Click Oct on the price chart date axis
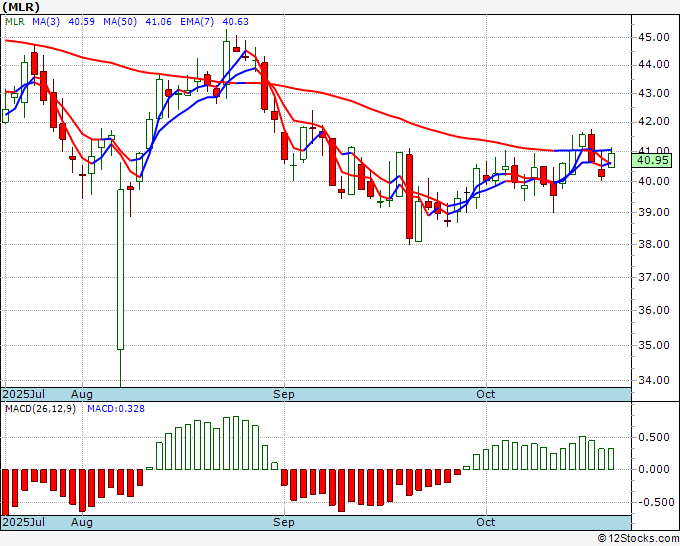Image resolution: width=680 pixels, height=546 pixels. [485, 394]
